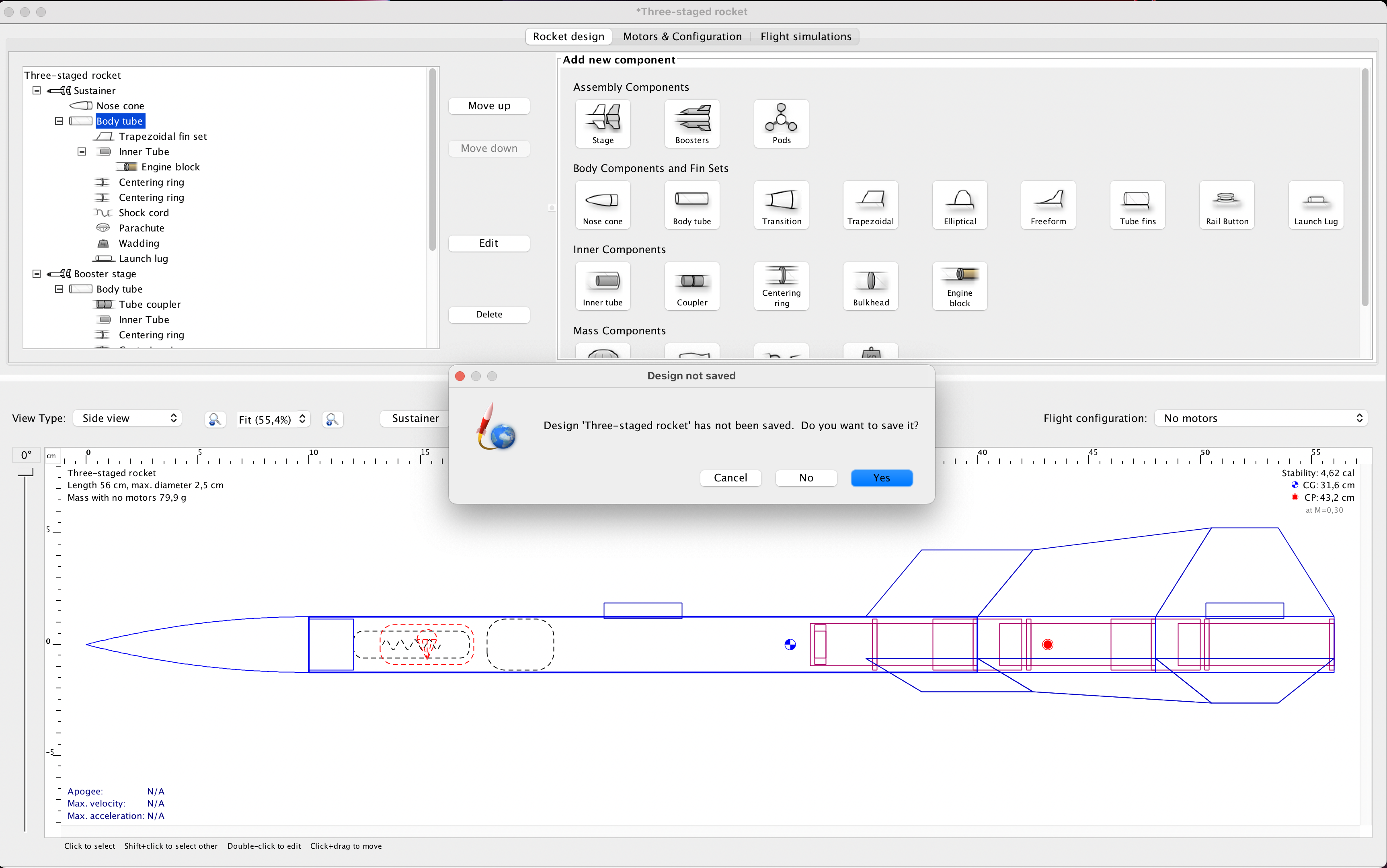Viewport: 1387px width, 868px height.
Task: Open the Flight simulations tab
Action: point(806,36)
